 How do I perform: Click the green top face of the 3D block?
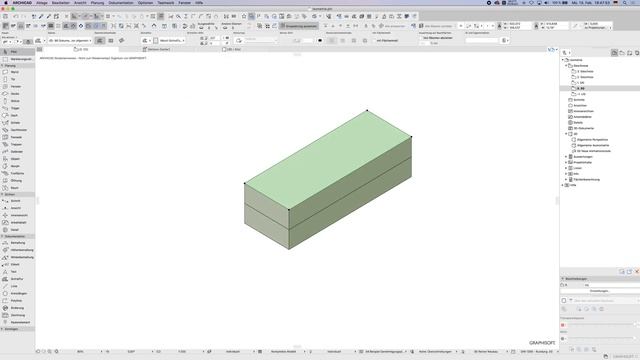329,160
